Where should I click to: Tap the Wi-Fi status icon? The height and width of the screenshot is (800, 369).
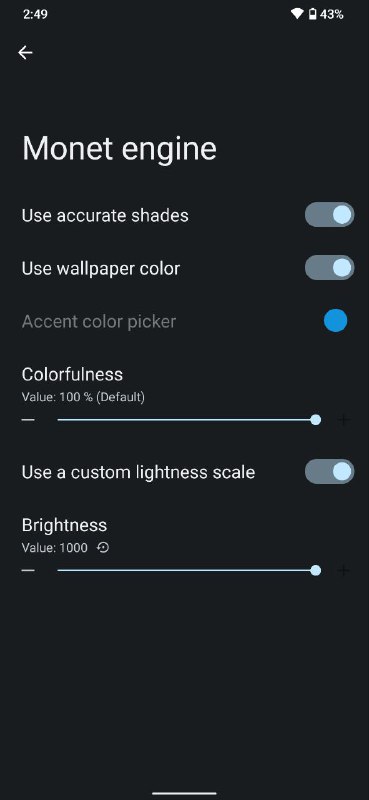(297, 14)
